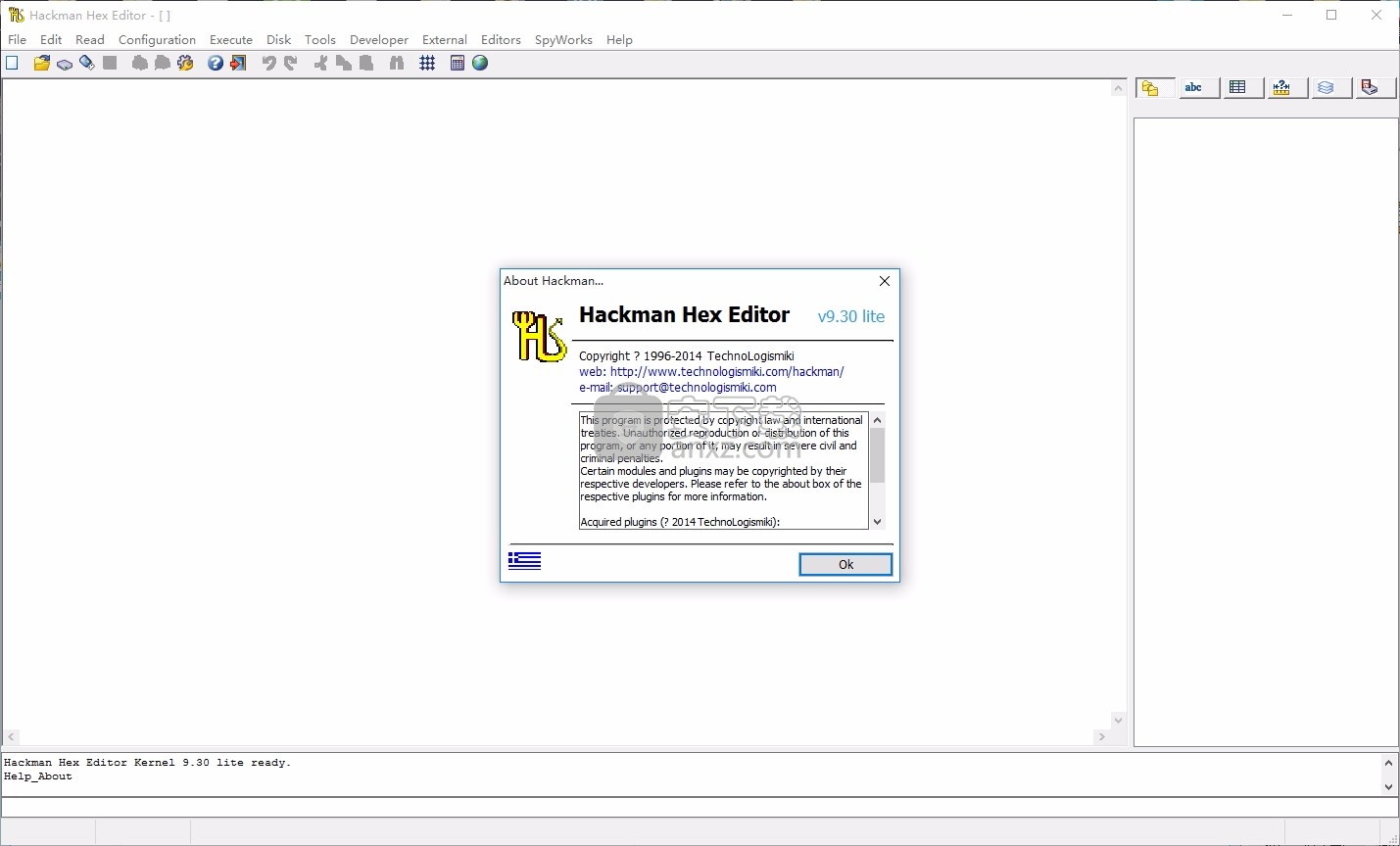Open the Editors menu
The width and height of the screenshot is (1400, 846).
click(x=501, y=39)
